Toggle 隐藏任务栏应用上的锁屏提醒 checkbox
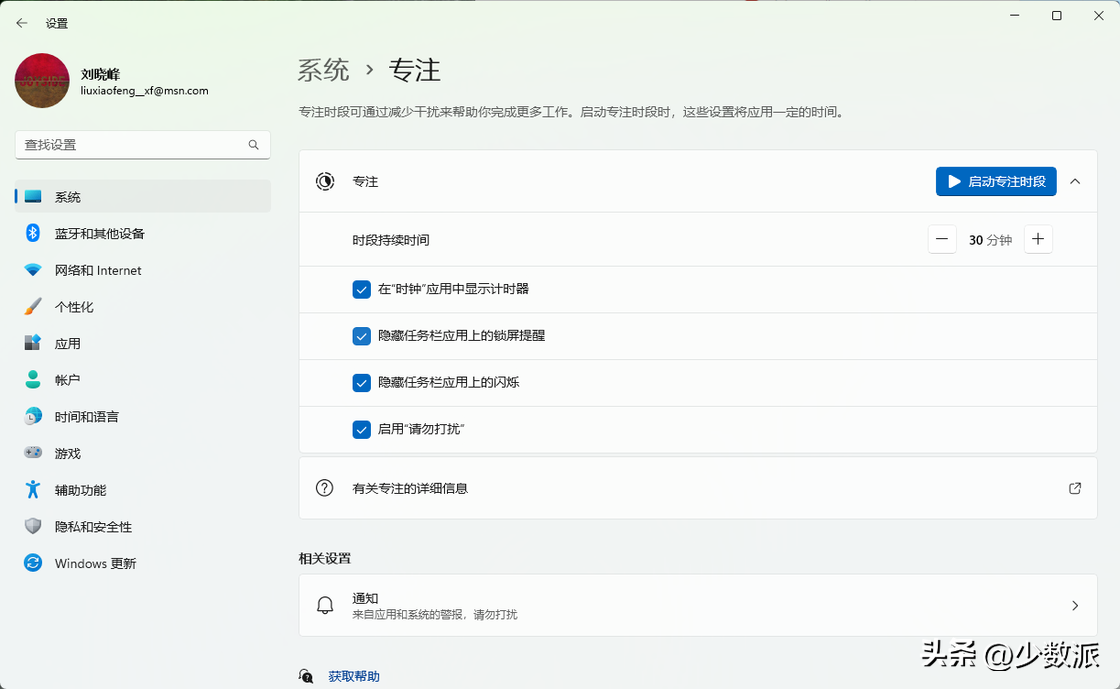Viewport: 1120px width, 689px height. [362, 336]
